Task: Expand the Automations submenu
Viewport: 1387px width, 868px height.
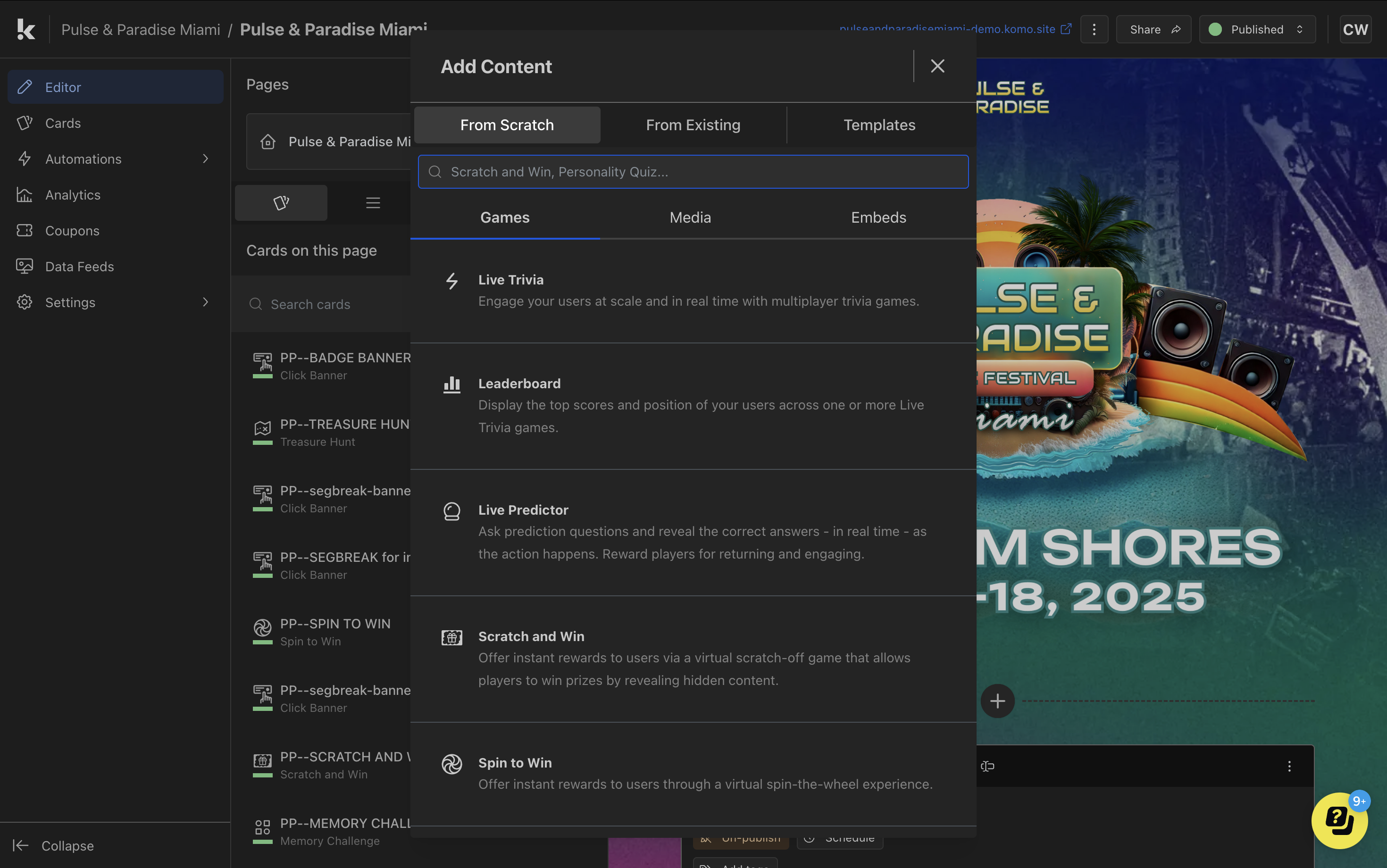Action: (x=205, y=159)
